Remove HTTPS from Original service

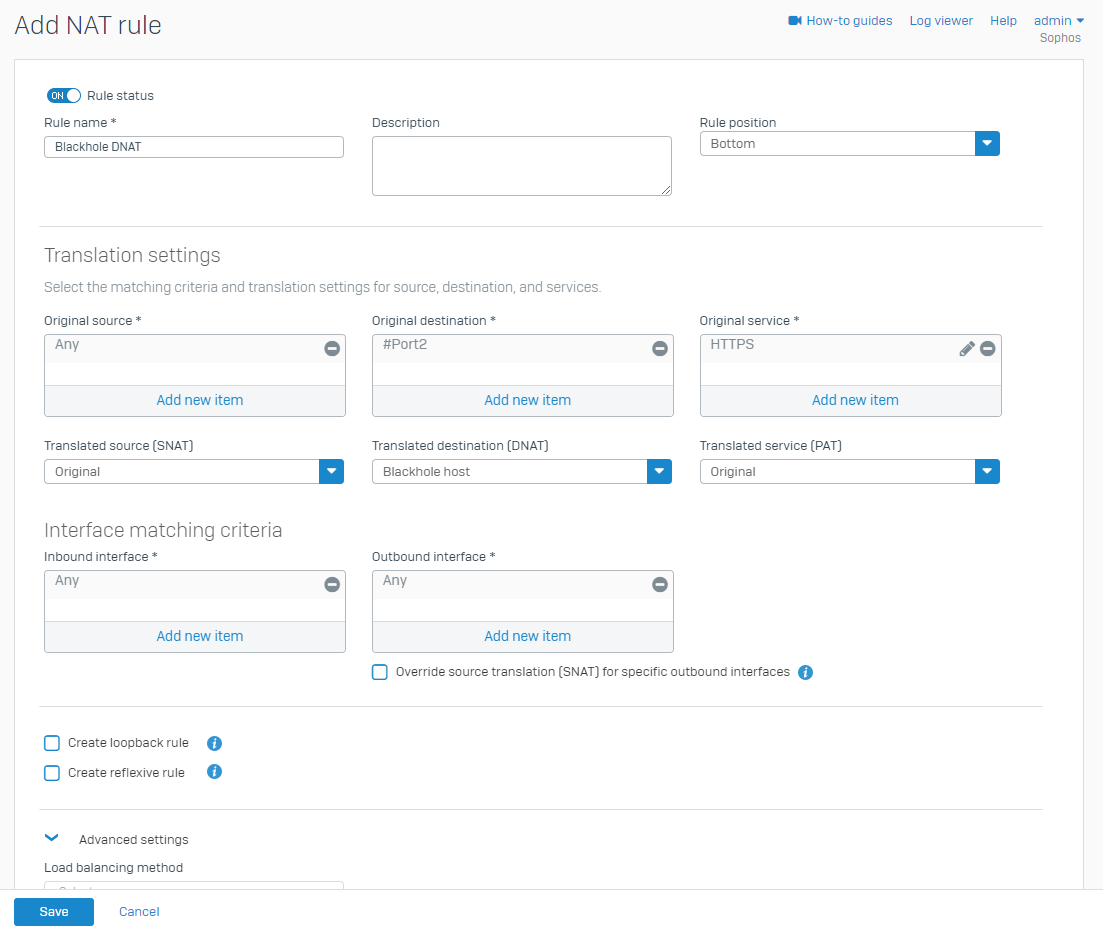coord(987,348)
